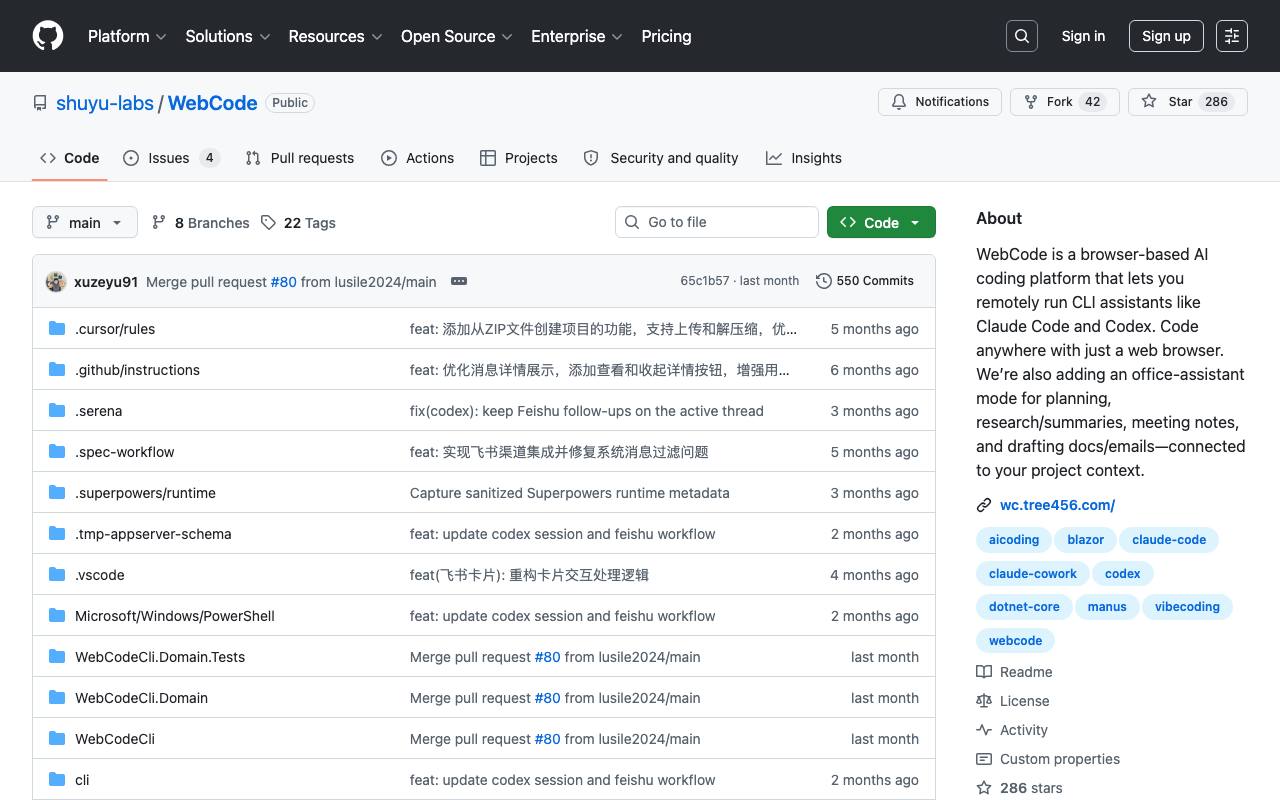This screenshot has height=800, width=1280.
Task: Click the GitHub logo icon
Action: pyautogui.click(x=48, y=36)
